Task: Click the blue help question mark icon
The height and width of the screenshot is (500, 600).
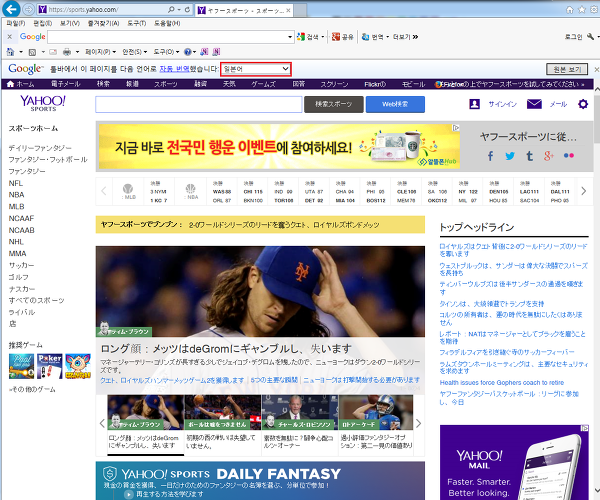Action: coord(188,52)
